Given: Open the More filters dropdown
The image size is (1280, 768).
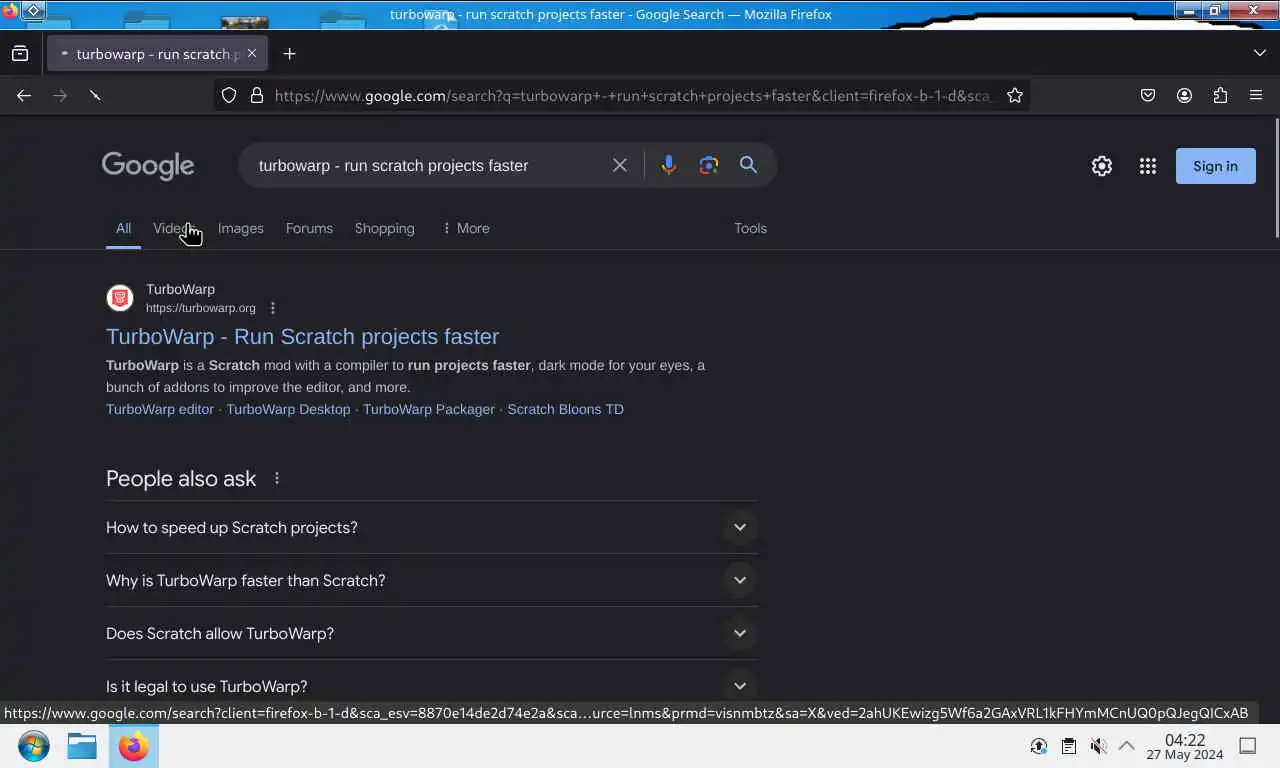Looking at the screenshot, I should pos(465,228).
